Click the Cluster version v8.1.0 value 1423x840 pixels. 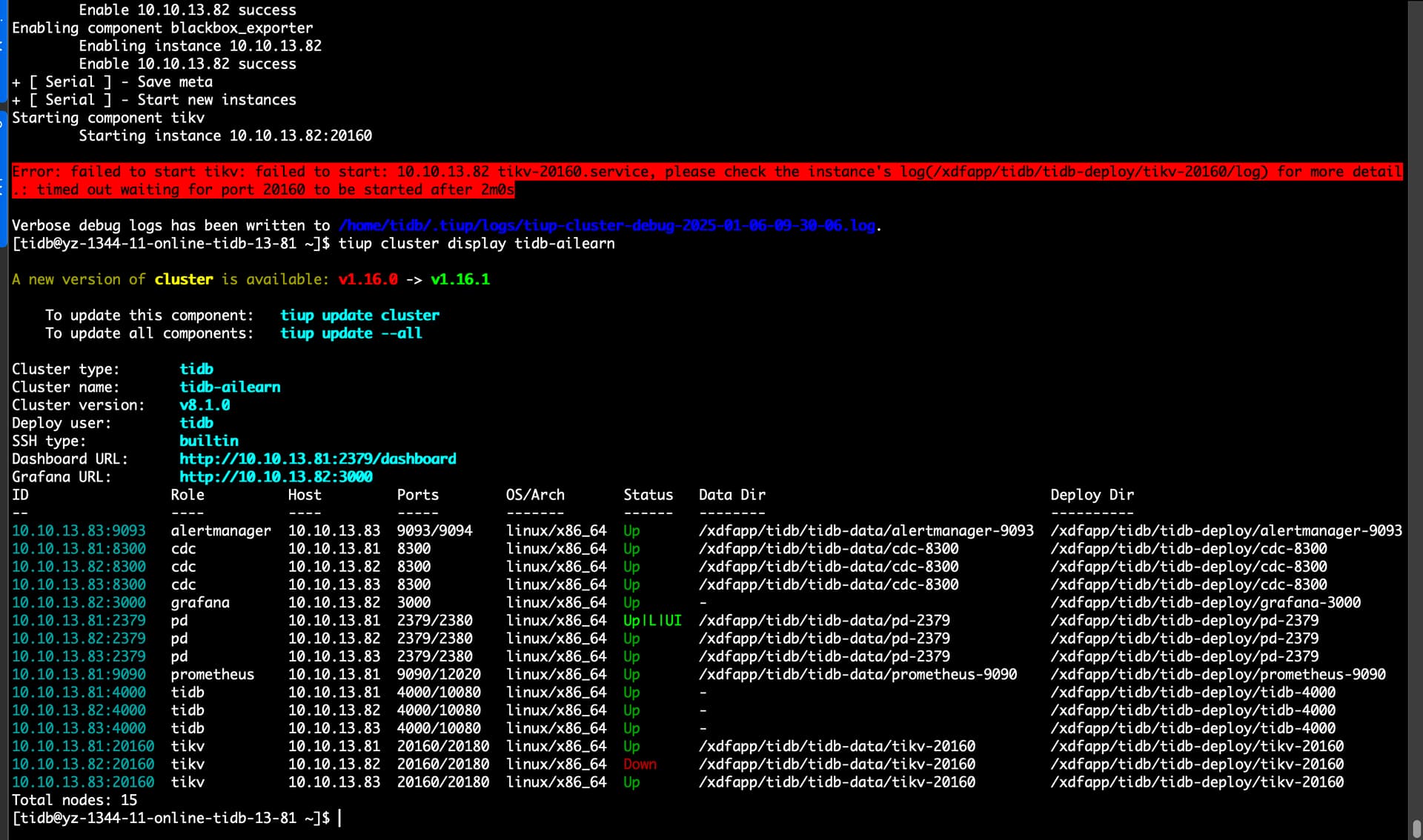(x=205, y=405)
